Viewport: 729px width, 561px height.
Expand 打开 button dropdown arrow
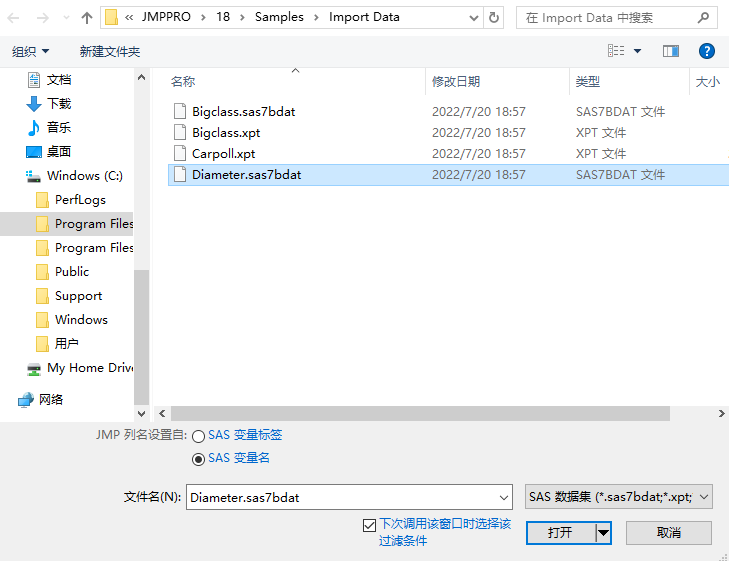[603, 533]
